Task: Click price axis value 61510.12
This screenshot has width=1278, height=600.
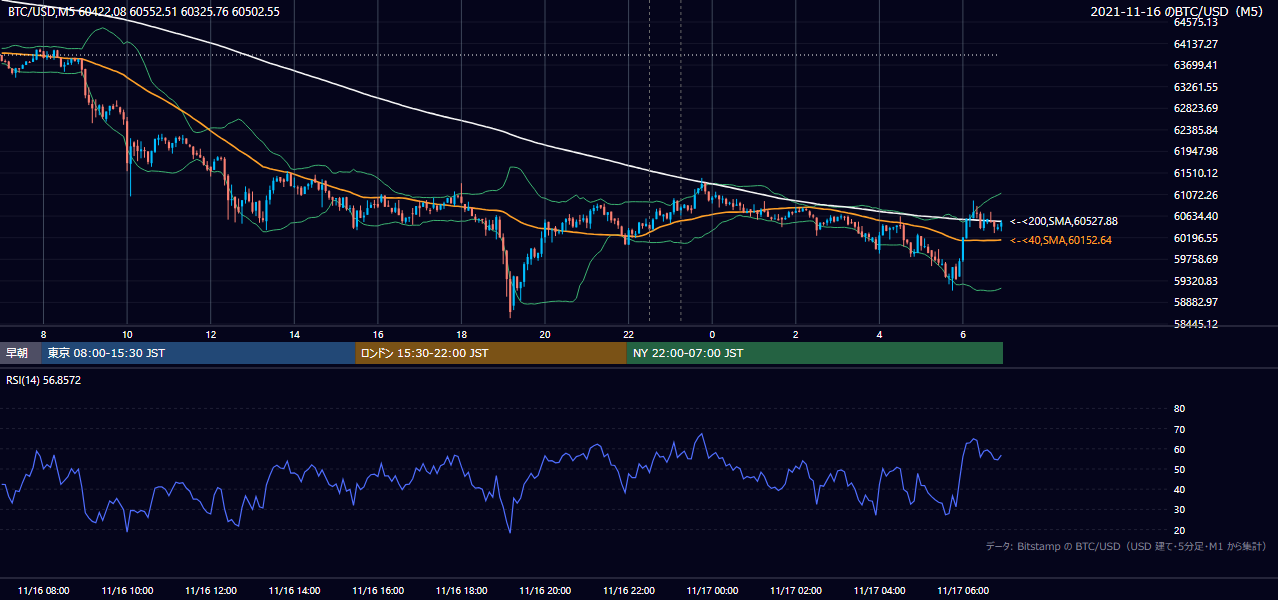Action: click(x=1195, y=173)
